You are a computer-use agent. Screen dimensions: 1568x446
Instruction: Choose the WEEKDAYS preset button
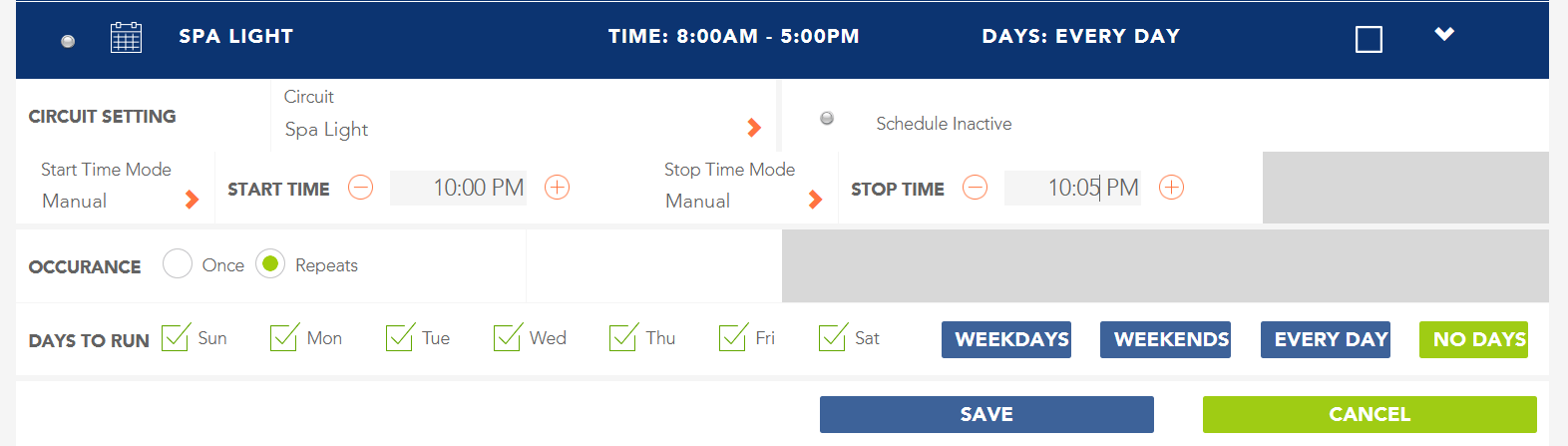pos(1006,339)
